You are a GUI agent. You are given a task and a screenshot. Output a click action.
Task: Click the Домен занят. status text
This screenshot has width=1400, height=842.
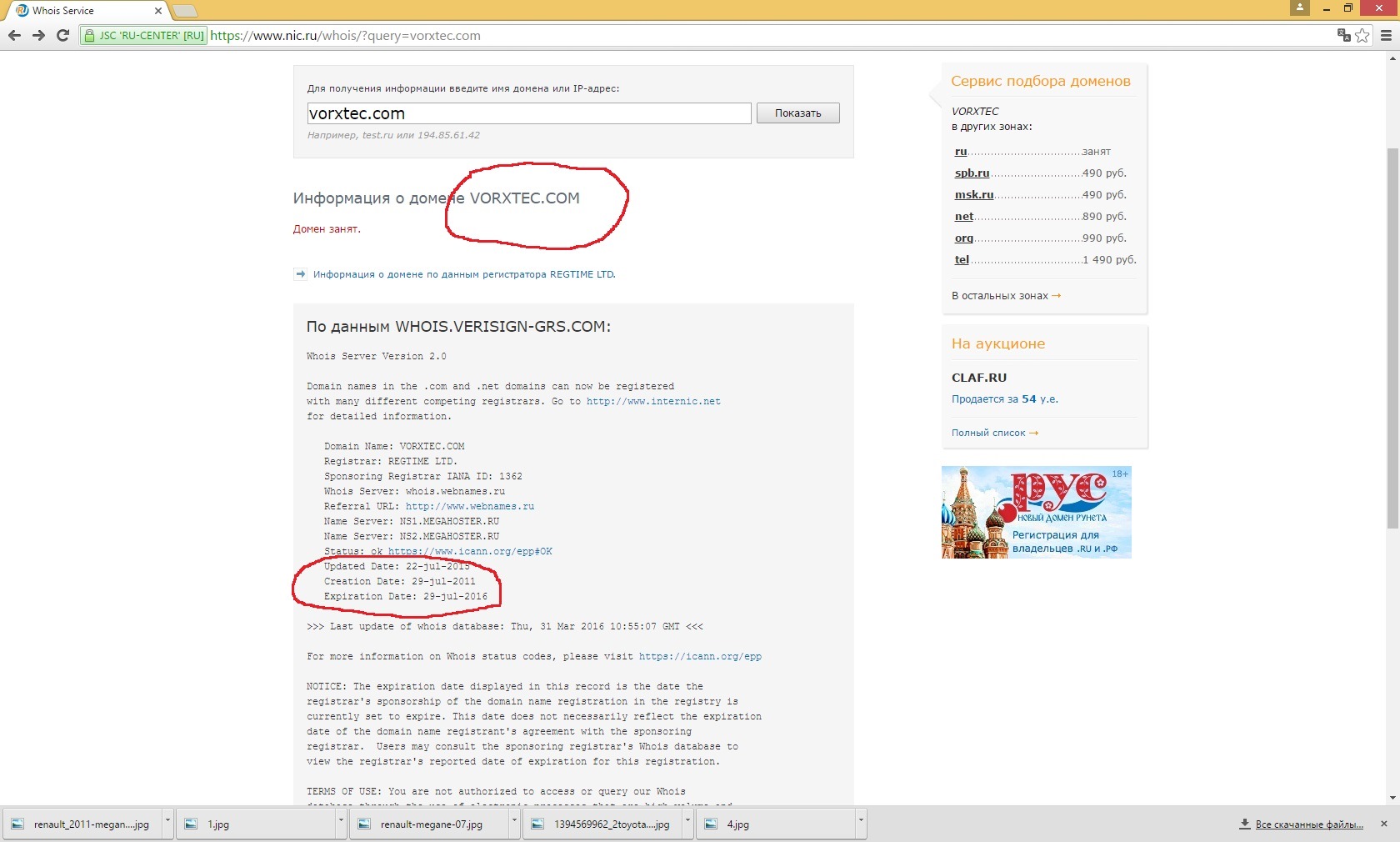[x=327, y=229]
